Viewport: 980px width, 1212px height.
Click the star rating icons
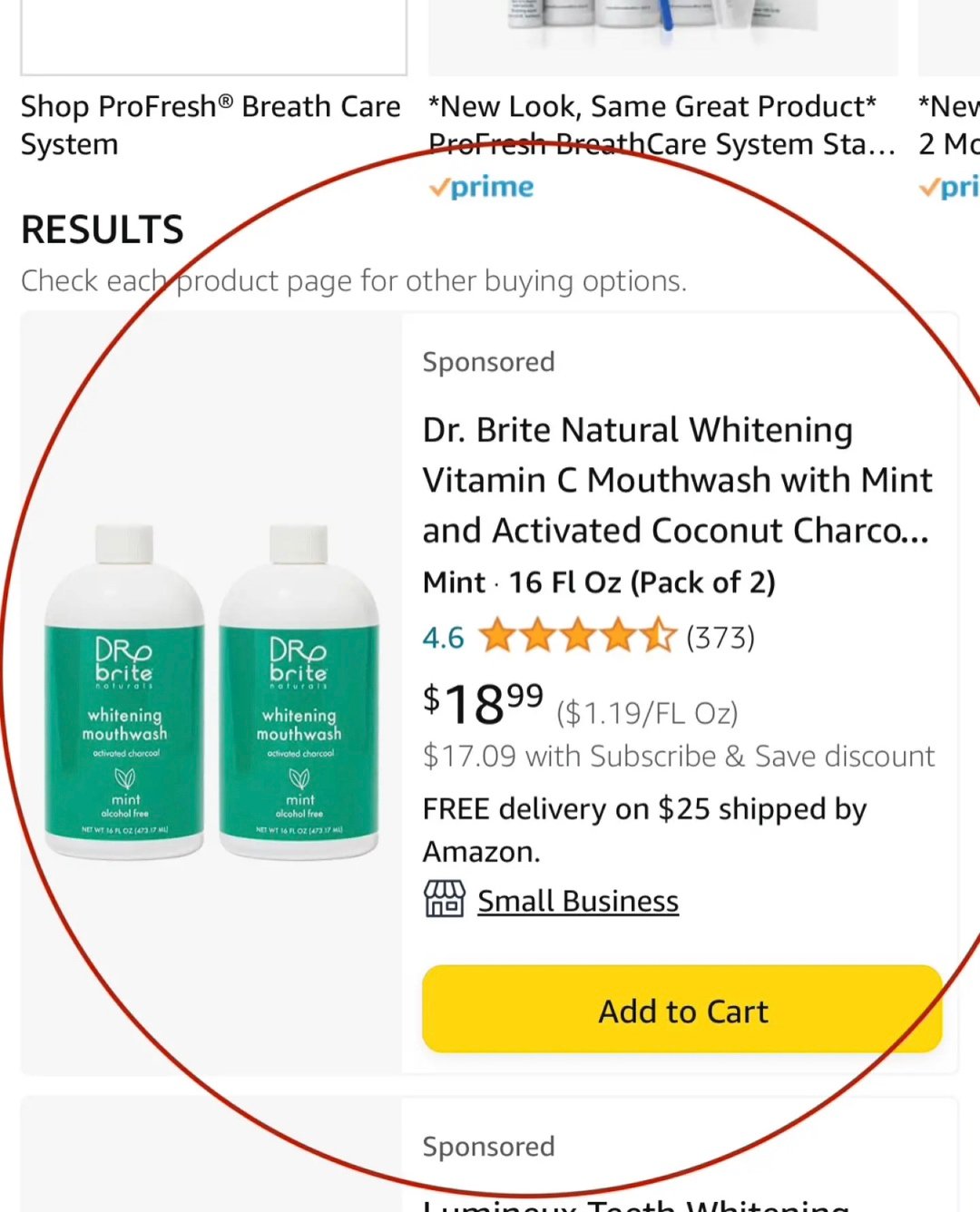pos(578,636)
